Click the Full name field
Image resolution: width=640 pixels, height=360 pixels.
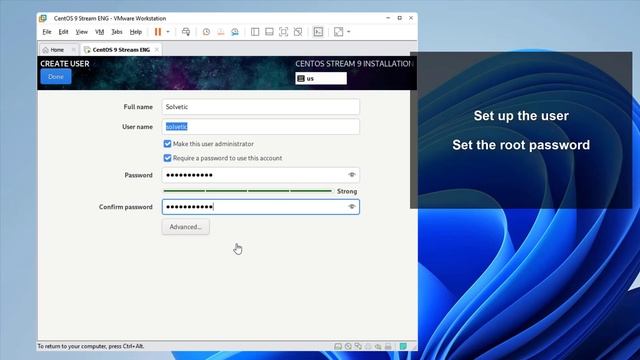260,107
